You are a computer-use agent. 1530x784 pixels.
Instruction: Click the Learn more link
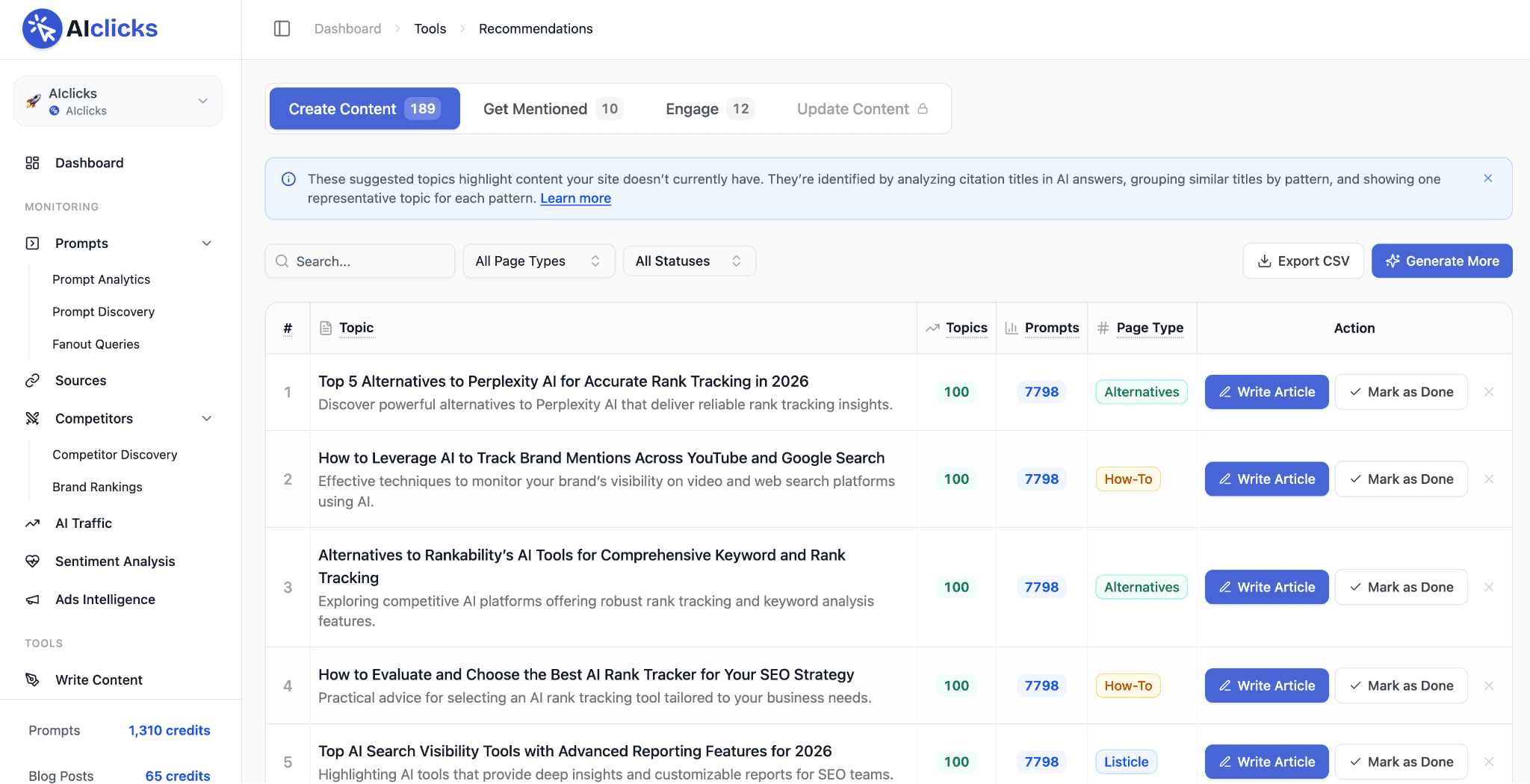575,199
